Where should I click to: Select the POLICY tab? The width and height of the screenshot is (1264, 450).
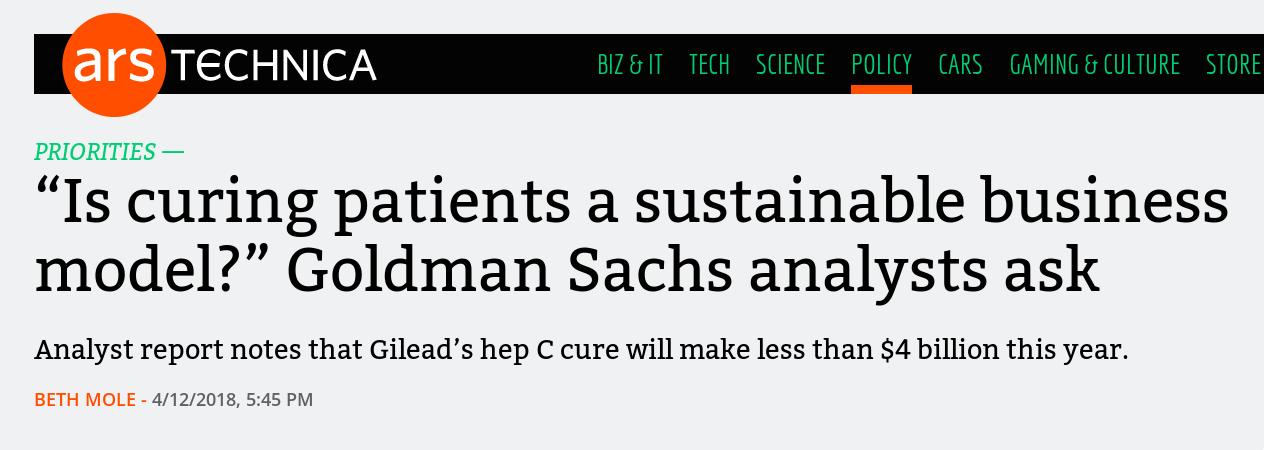pos(881,65)
